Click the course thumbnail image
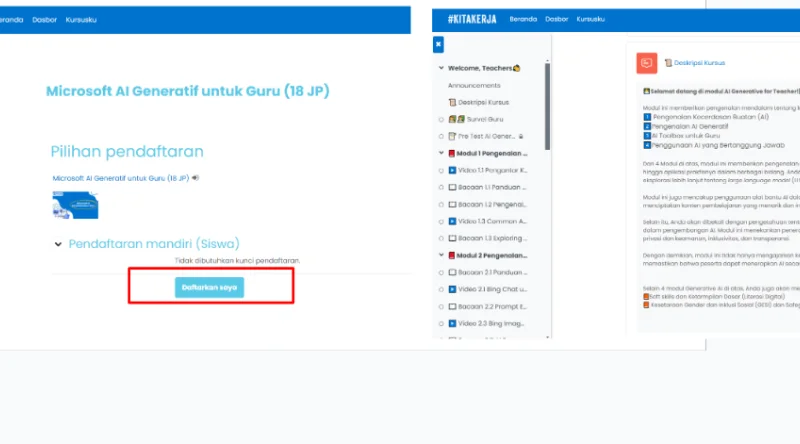Image resolution: width=800 pixels, height=444 pixels. [x=76, y=205]
